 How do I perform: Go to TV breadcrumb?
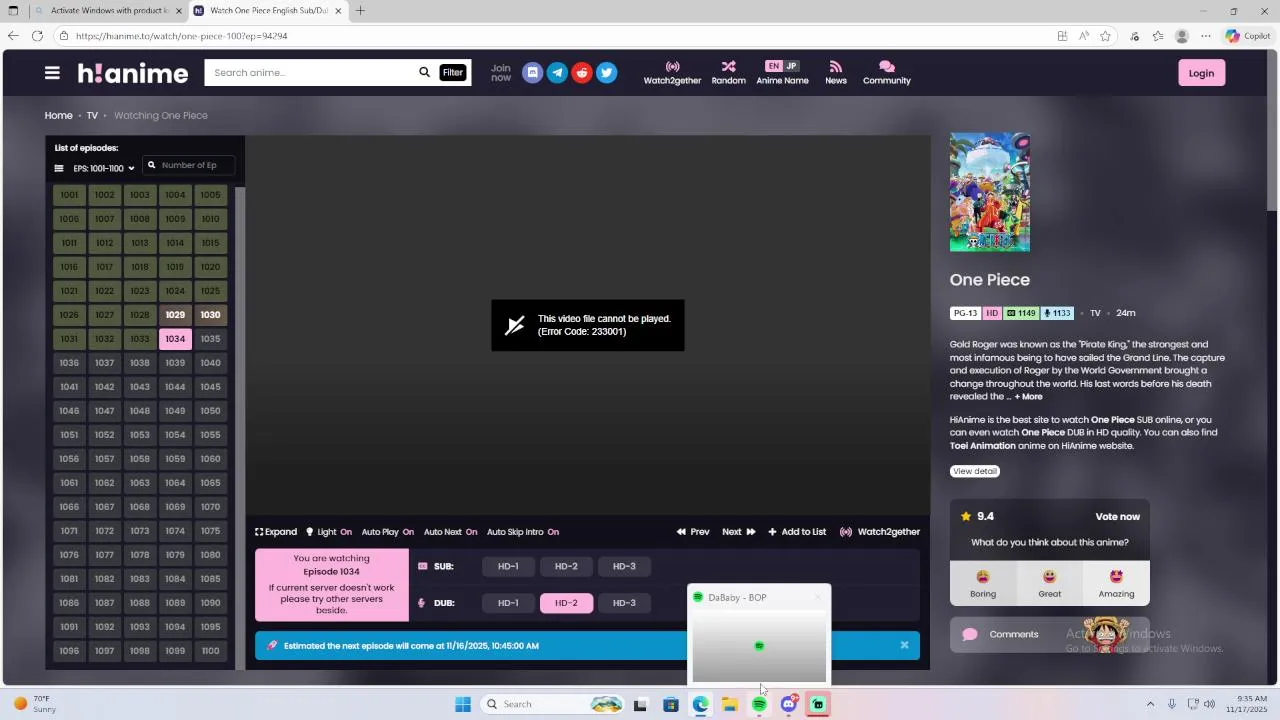(x=92, y=115)
